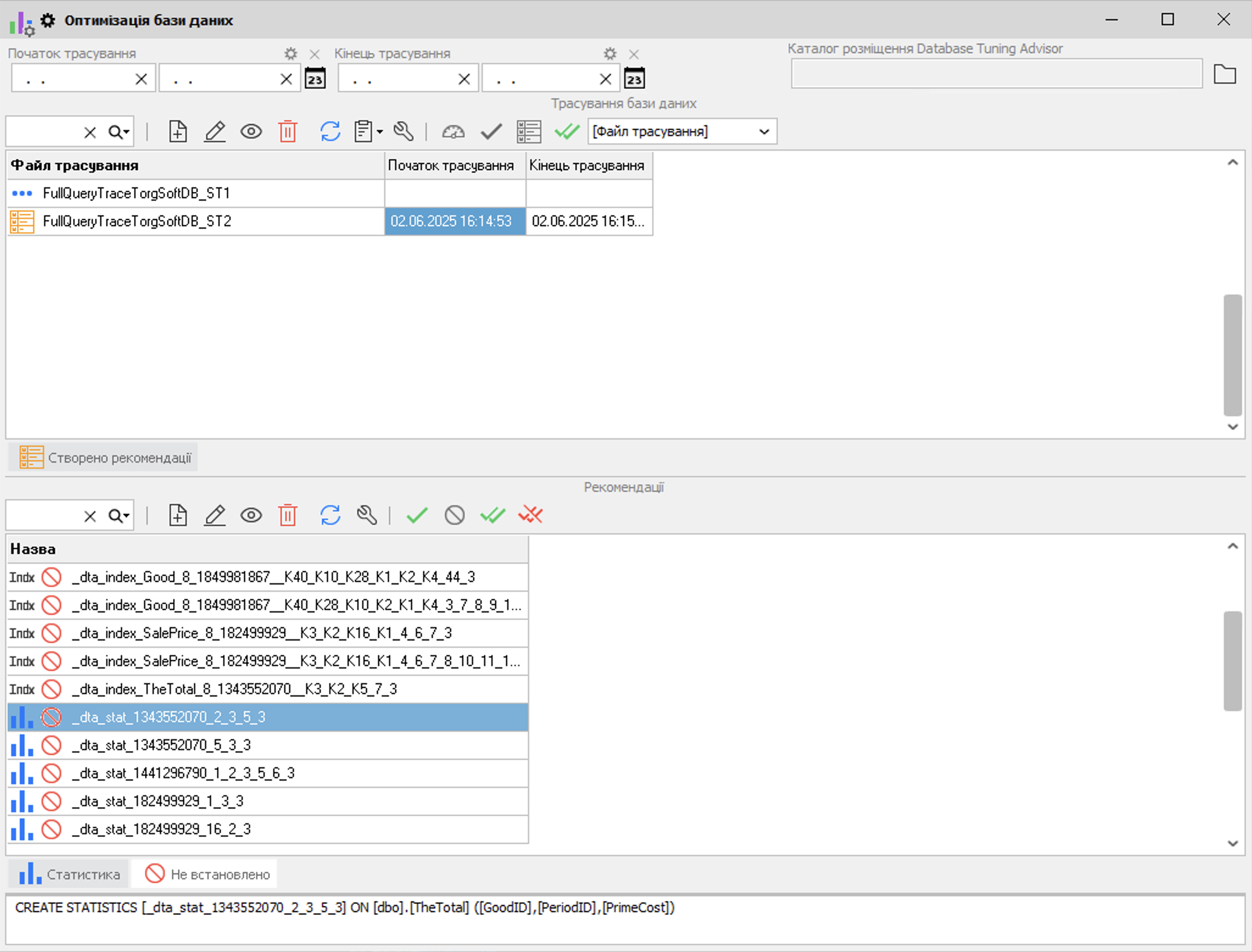Screen dimensions: 1252x952
Task: Click the checklist icon in trace toolbar
Action: tap(528, 132)
